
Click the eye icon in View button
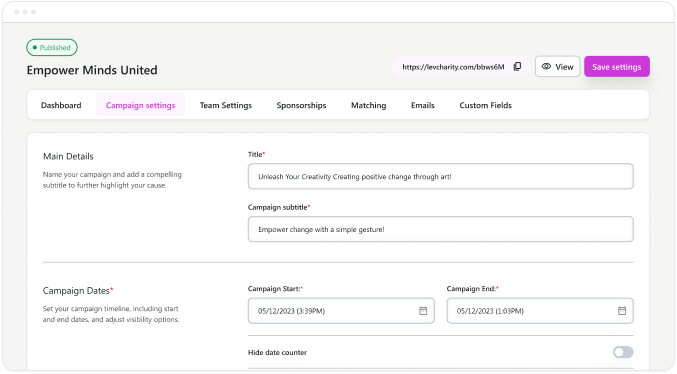tap(546, 67)
